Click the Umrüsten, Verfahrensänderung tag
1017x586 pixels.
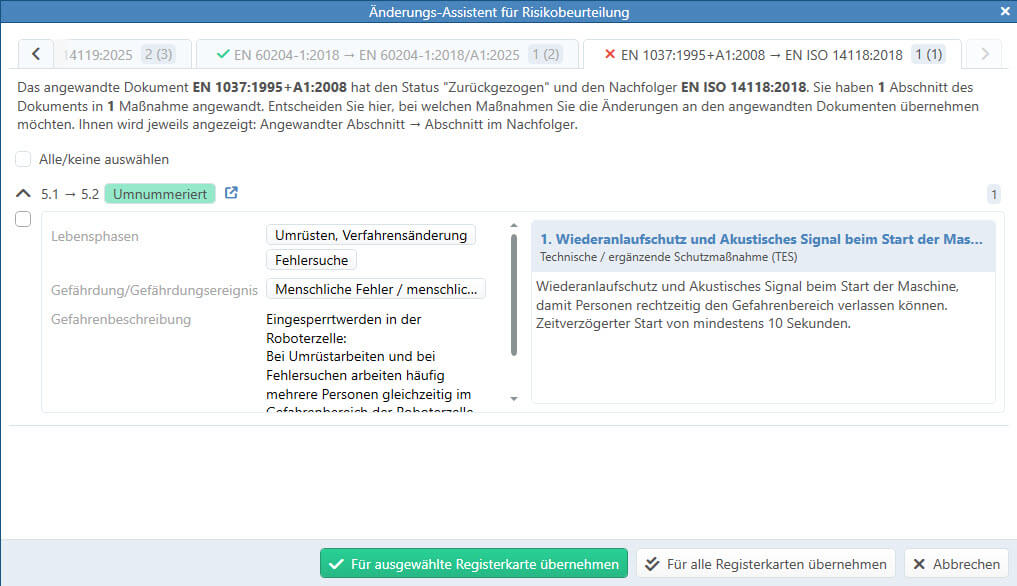(371, 235)
